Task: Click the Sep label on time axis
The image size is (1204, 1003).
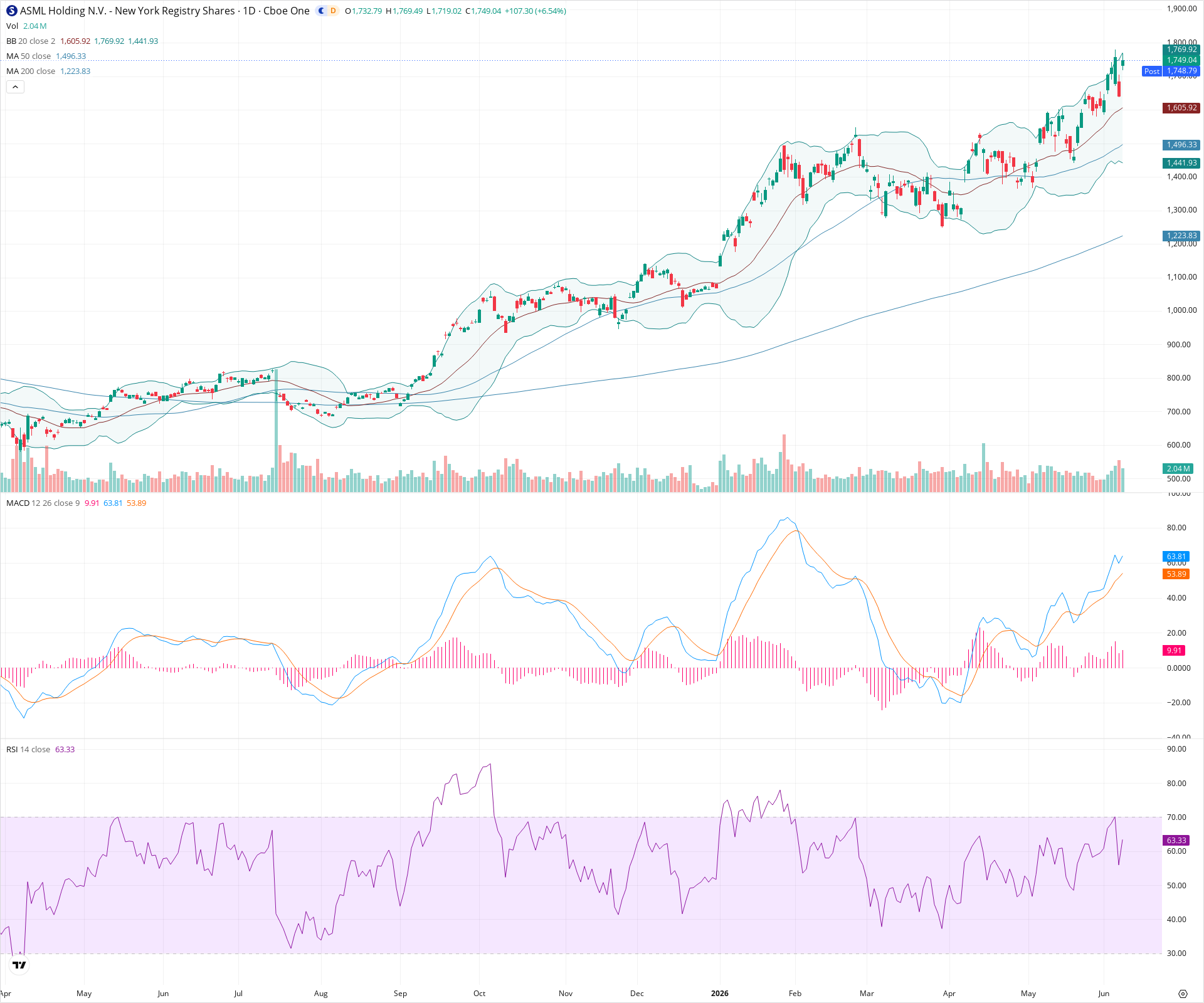Action: pyautogui.click(x=400, y=993)
